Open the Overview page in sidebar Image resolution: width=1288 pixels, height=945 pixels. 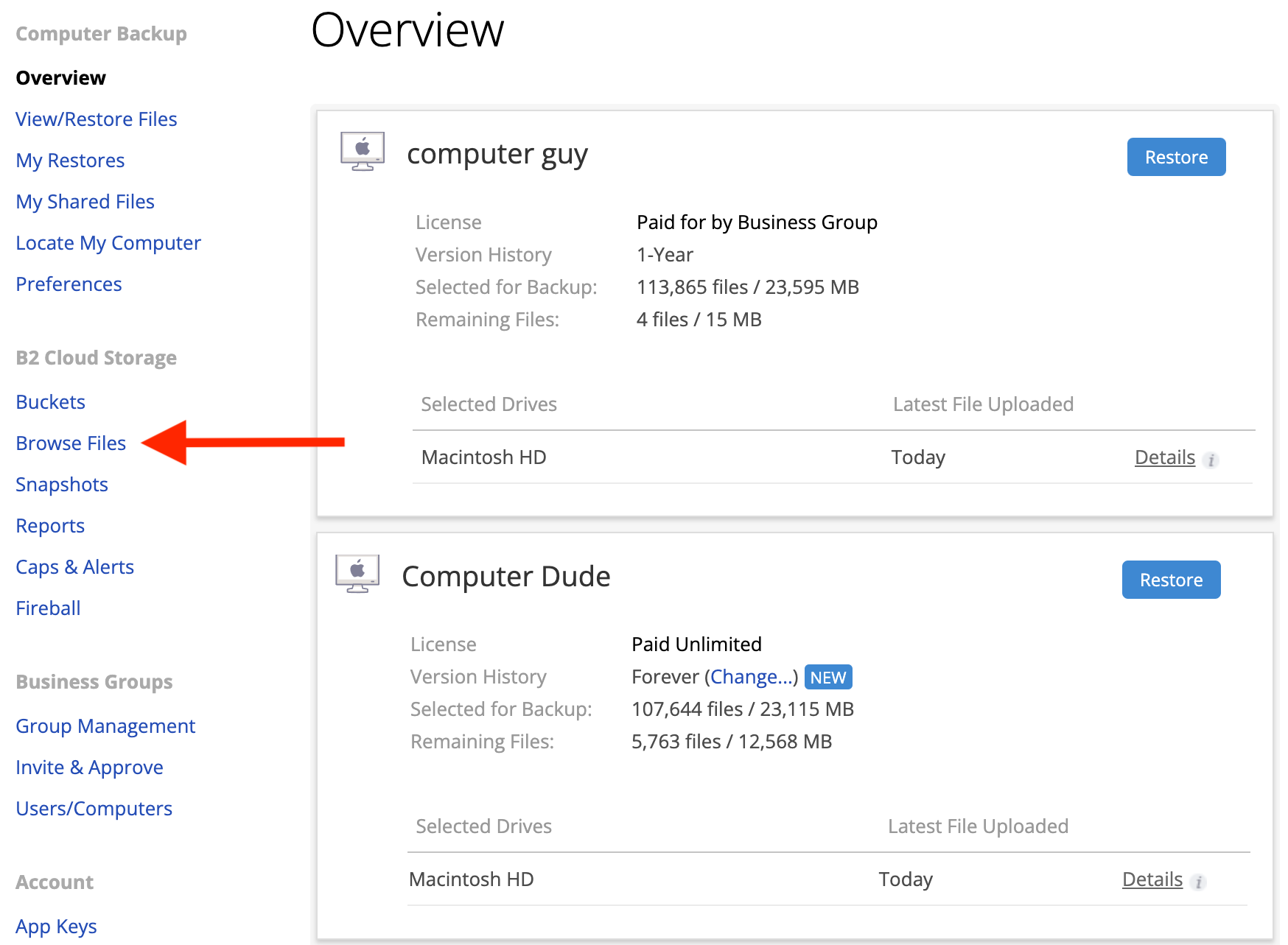pos(60,78)
